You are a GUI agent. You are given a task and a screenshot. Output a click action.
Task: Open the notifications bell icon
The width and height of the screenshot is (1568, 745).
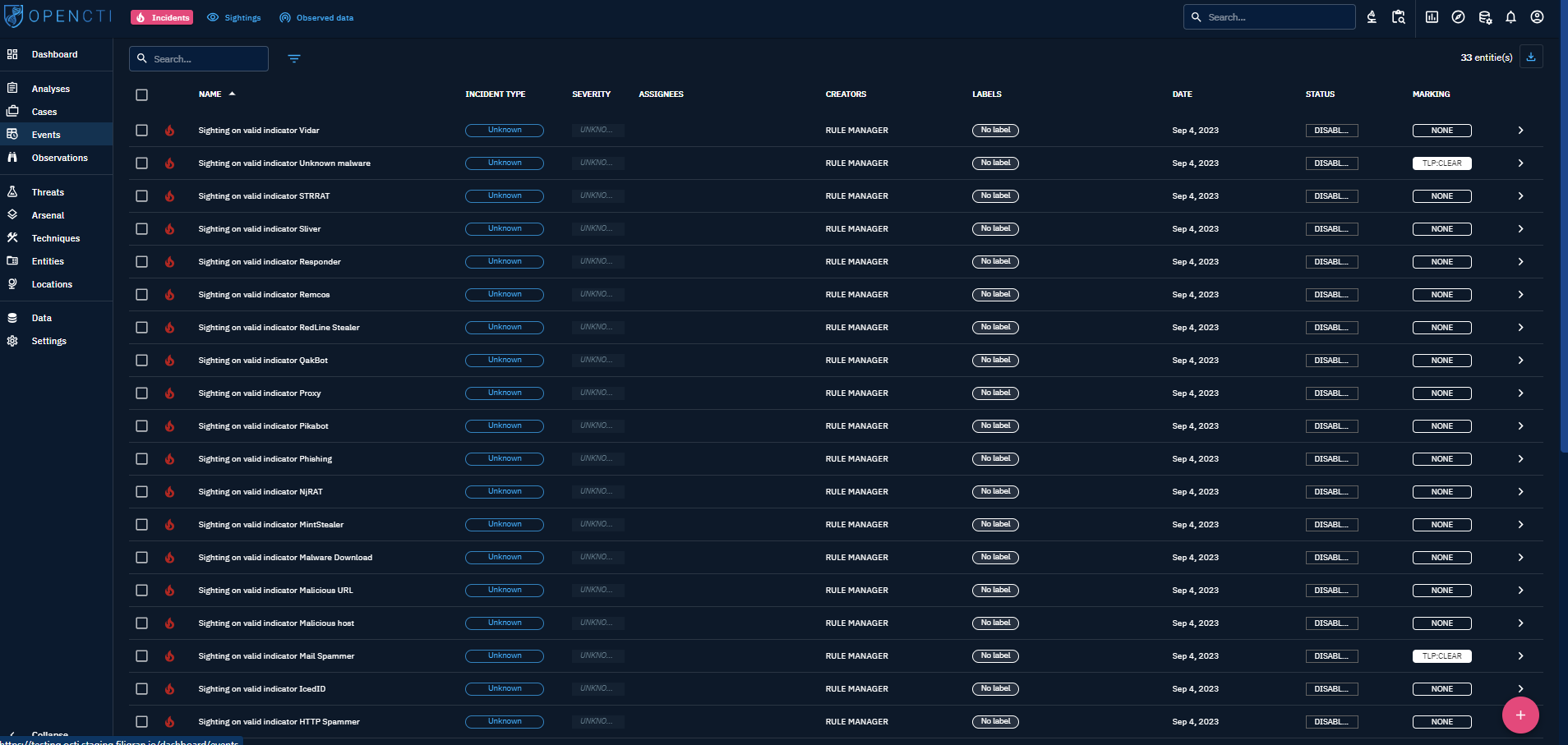(1510, 17)
